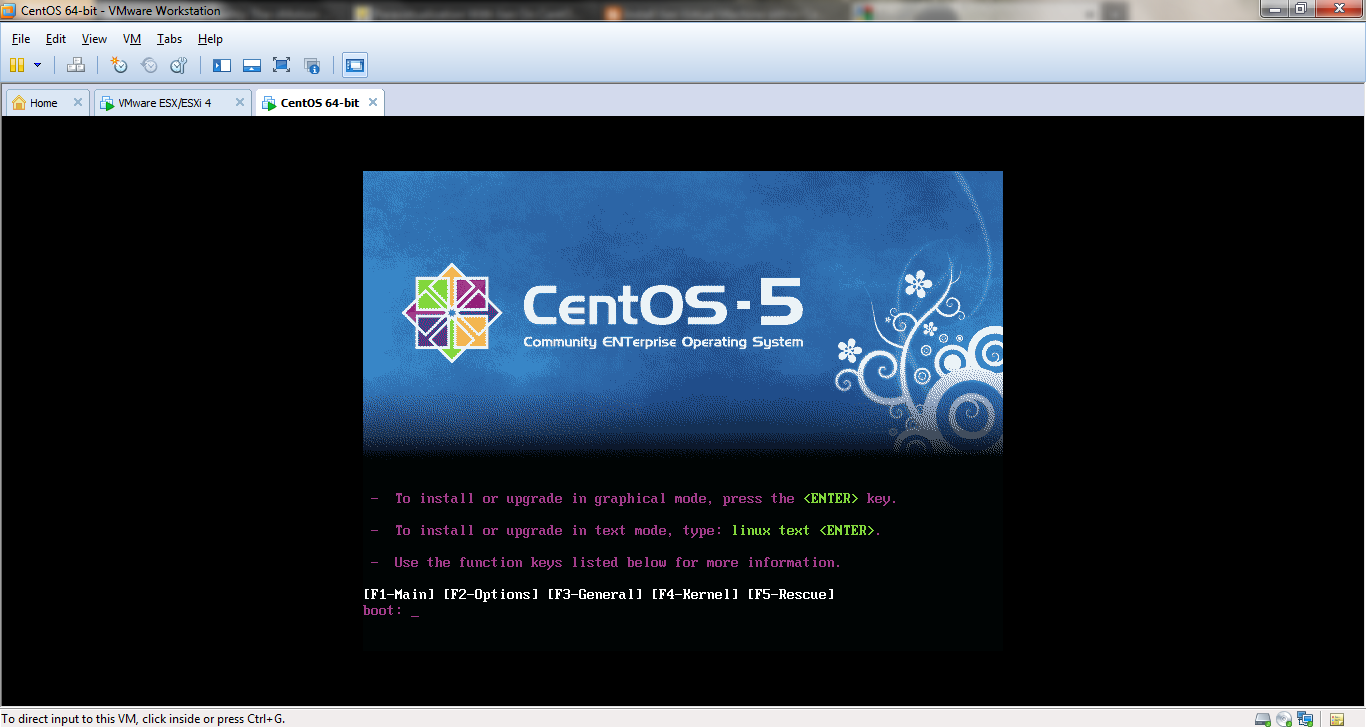
Task: Close the Home tab
Action: point(78,102)
